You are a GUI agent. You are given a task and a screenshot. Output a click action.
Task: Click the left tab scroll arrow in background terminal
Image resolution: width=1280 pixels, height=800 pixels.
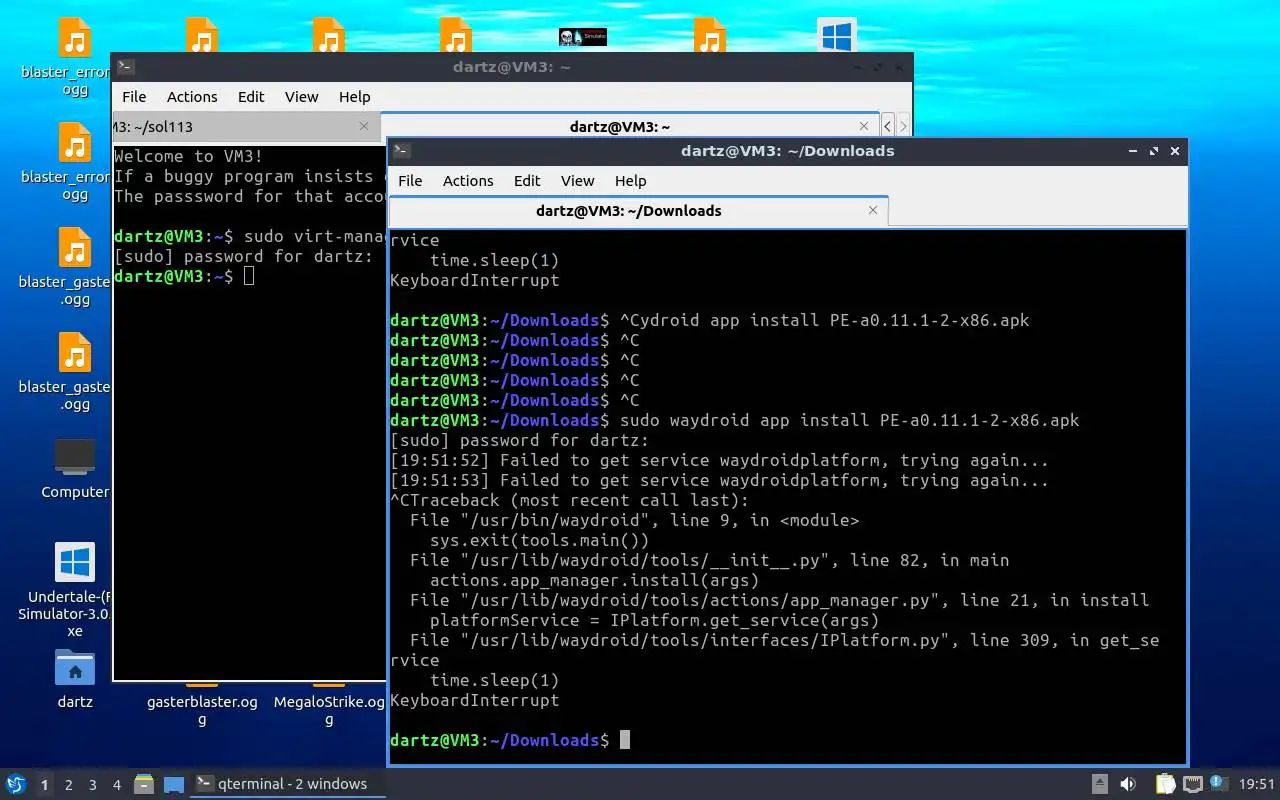click(888, 126)
